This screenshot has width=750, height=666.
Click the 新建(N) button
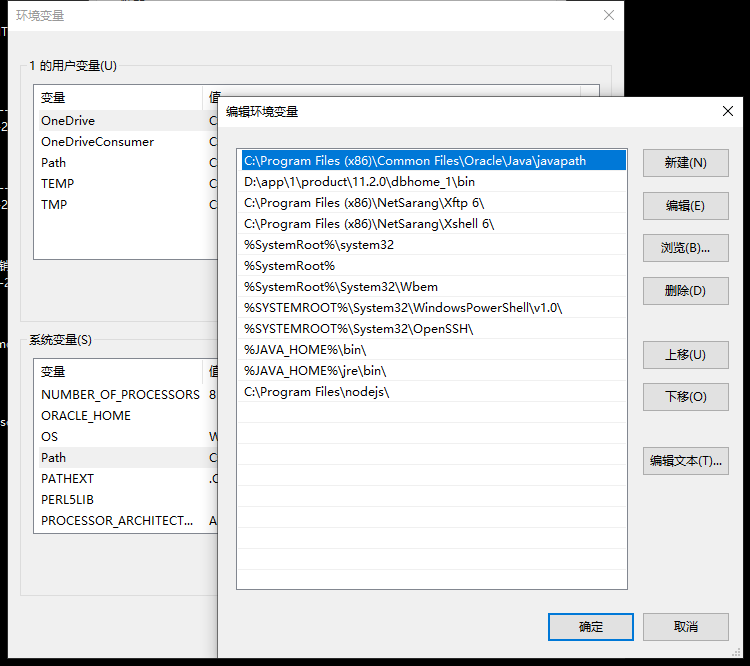click(685, 163)
